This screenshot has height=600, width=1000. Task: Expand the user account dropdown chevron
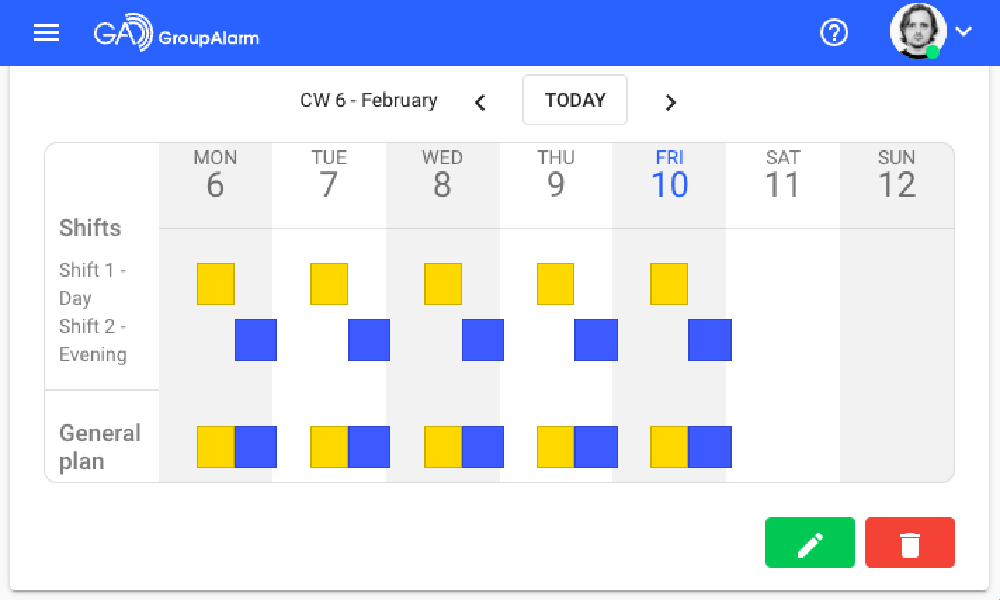tap(964, 32)
